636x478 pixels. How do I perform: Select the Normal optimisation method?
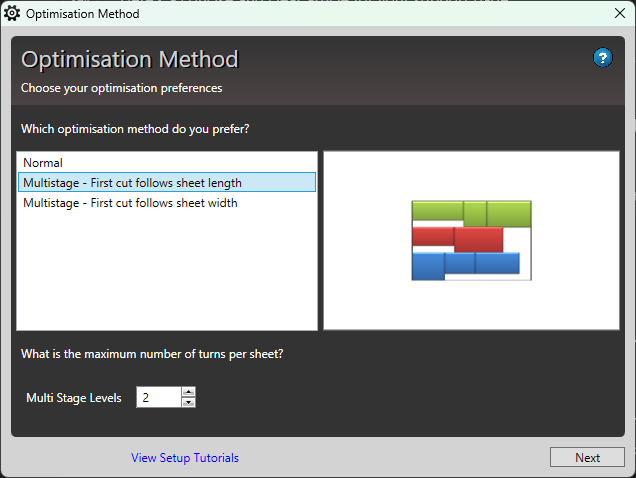point(43,163)
